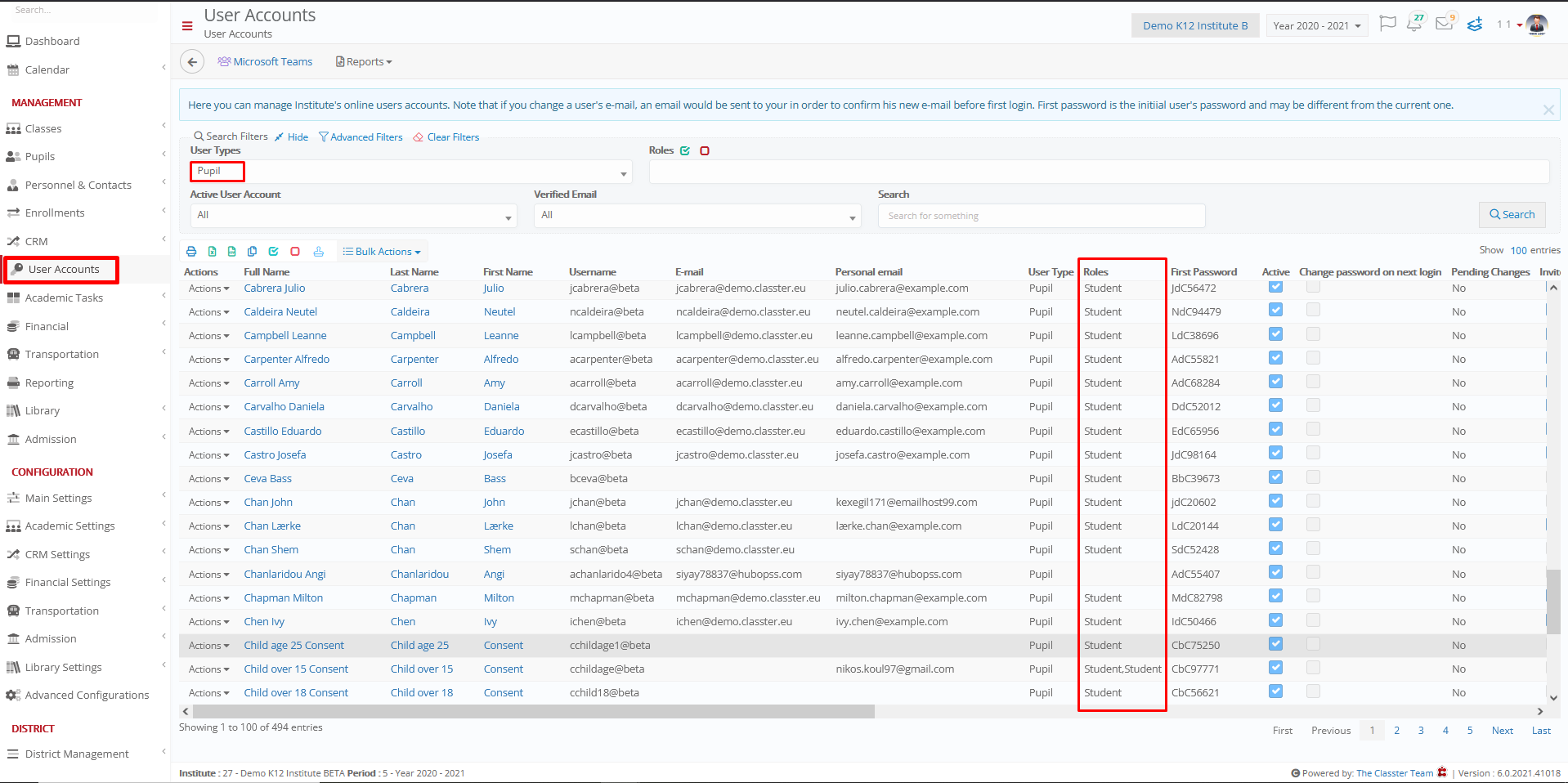Image resolution: width=1568 pixels, height=783 pixels.
Task: Hide the search filters
Action: pos(291,137)
